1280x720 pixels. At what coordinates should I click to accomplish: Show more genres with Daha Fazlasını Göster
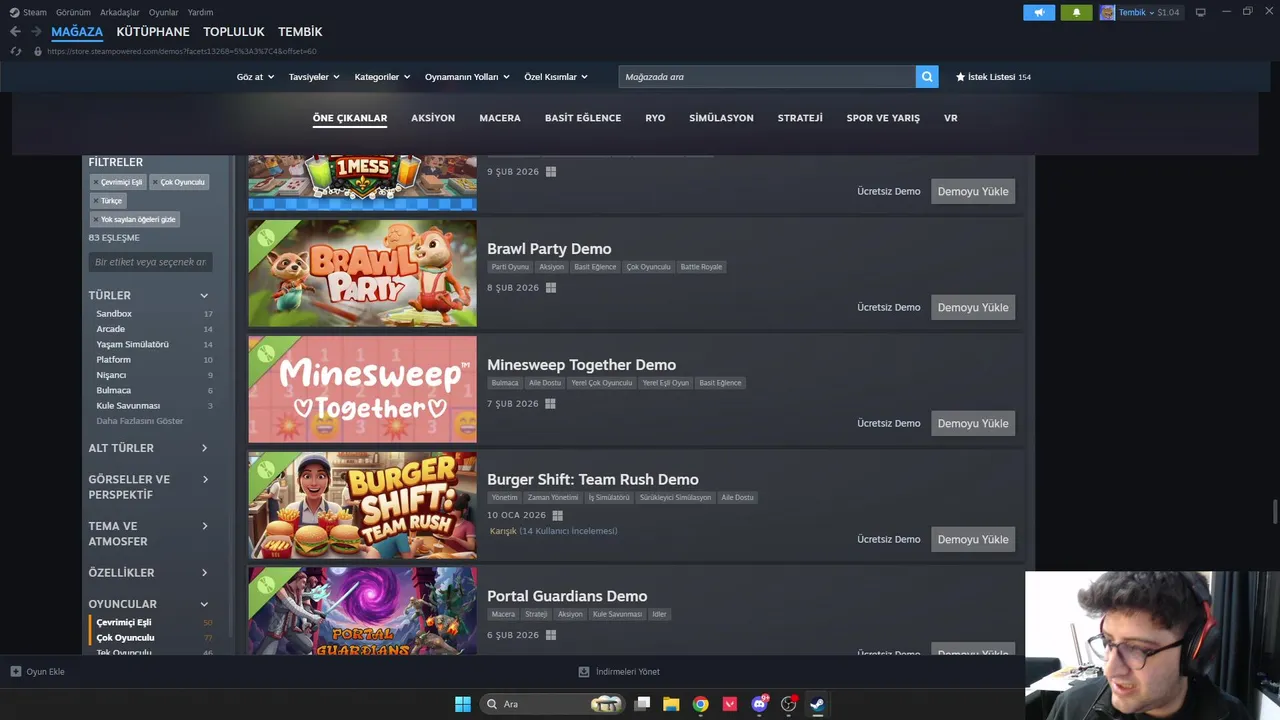pyautogui.click(x=140, y=421)
